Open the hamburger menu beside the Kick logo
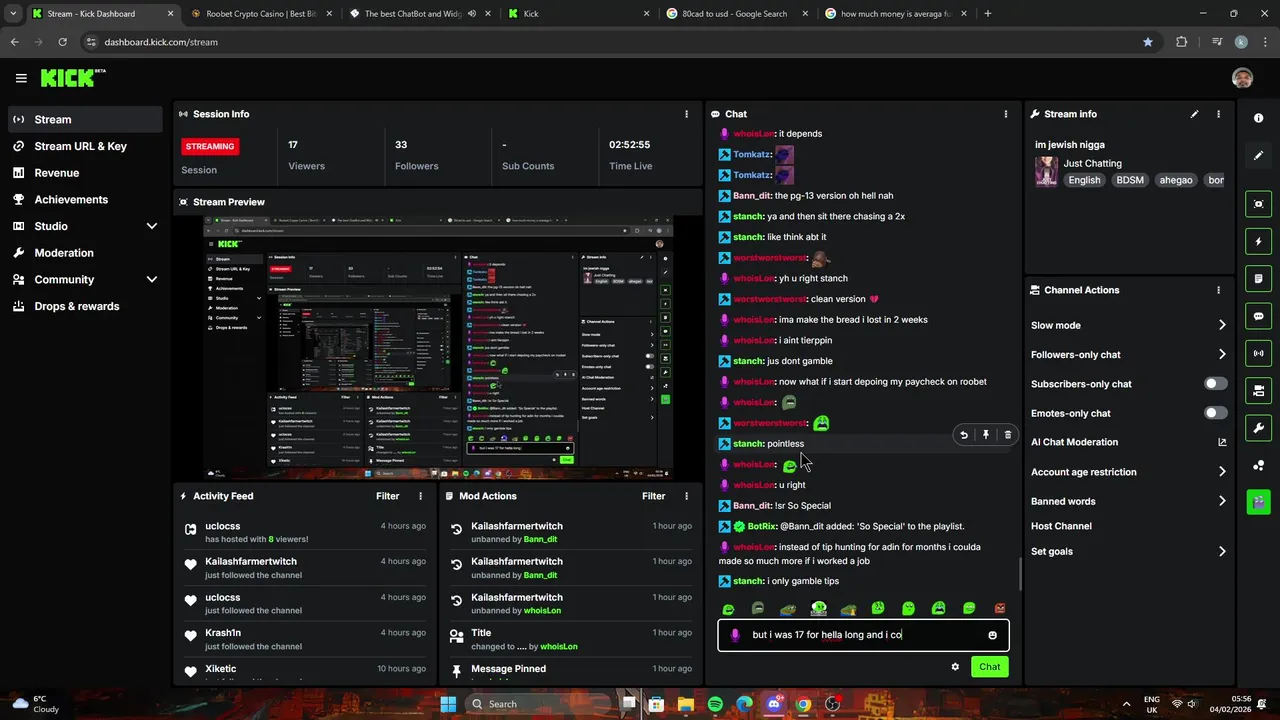This screenshot has height=720, width=1280. [21, 78]
